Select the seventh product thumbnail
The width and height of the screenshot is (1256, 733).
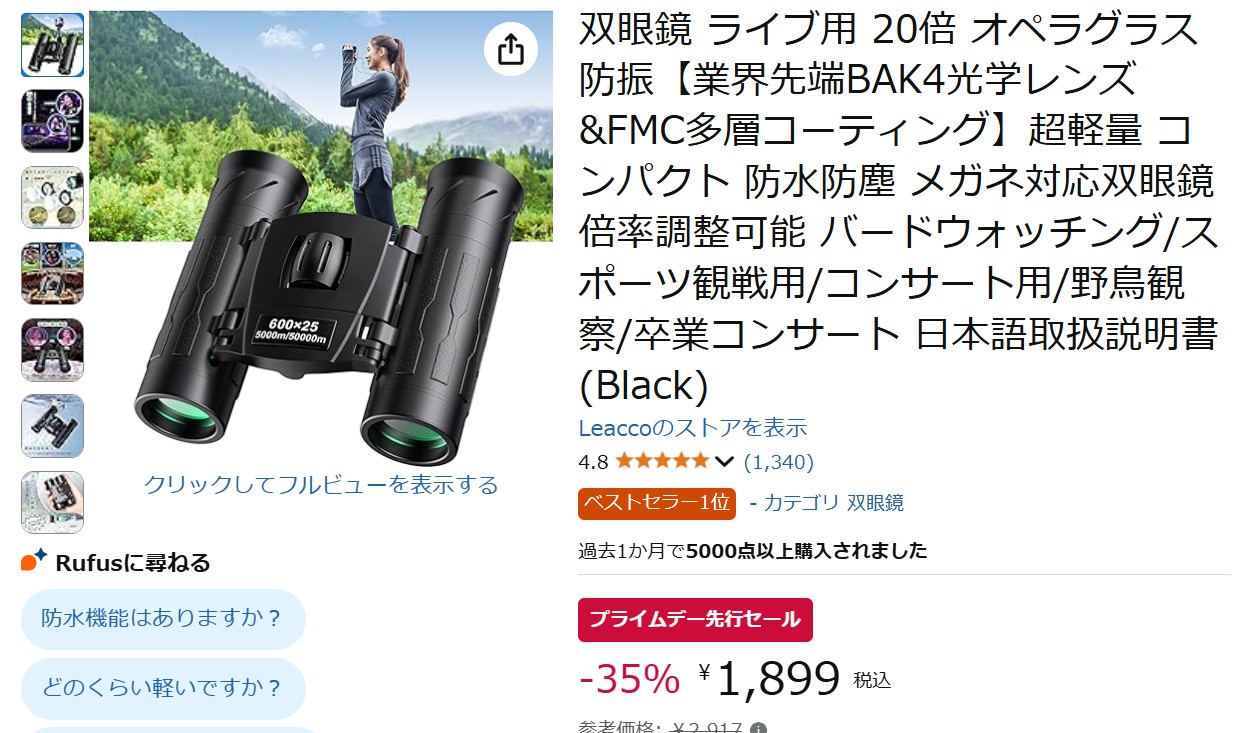pyautogui.click(x=53, y=502)
